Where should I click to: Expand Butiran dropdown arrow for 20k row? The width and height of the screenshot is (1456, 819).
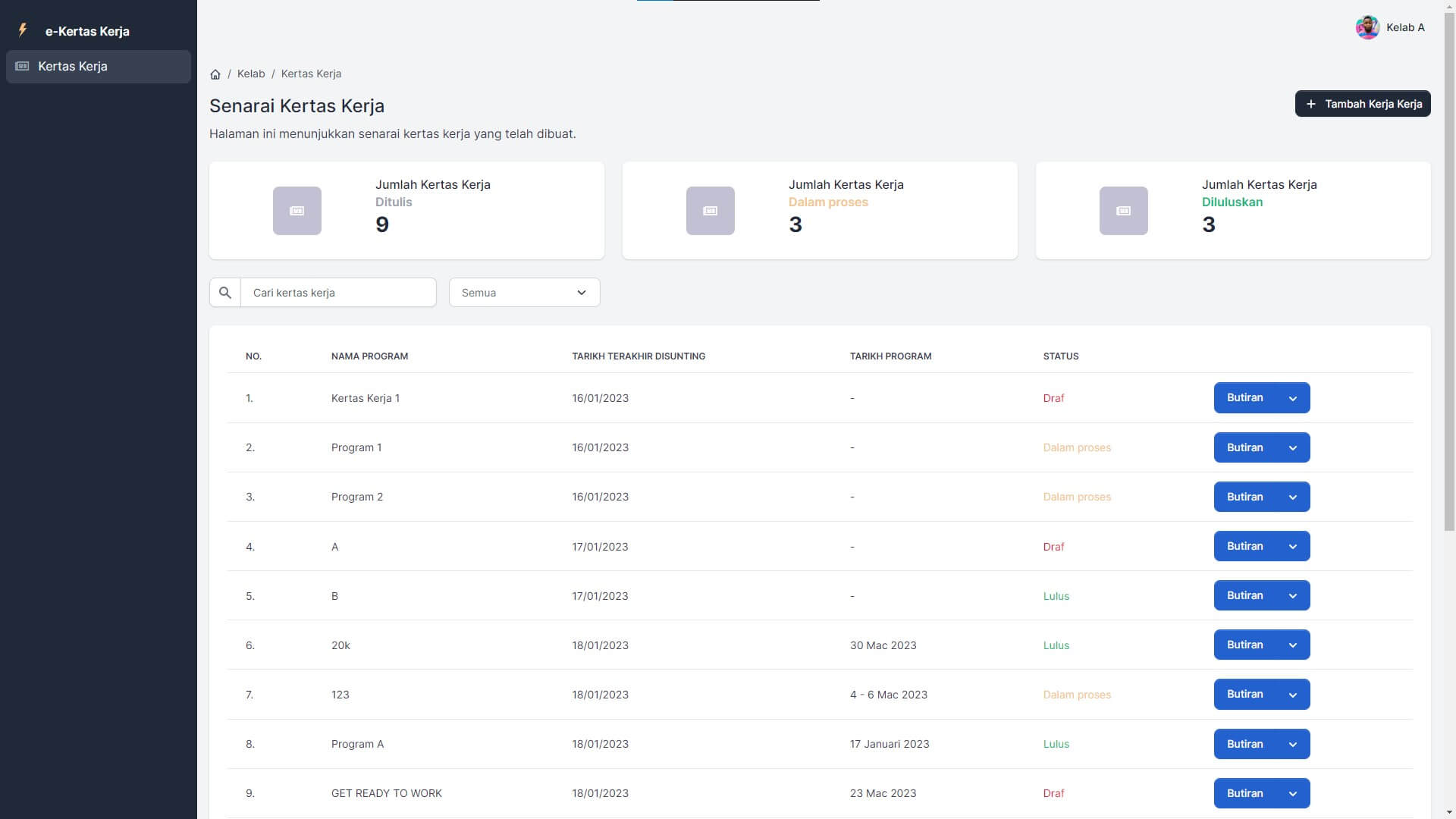[x=1293, y=645]
